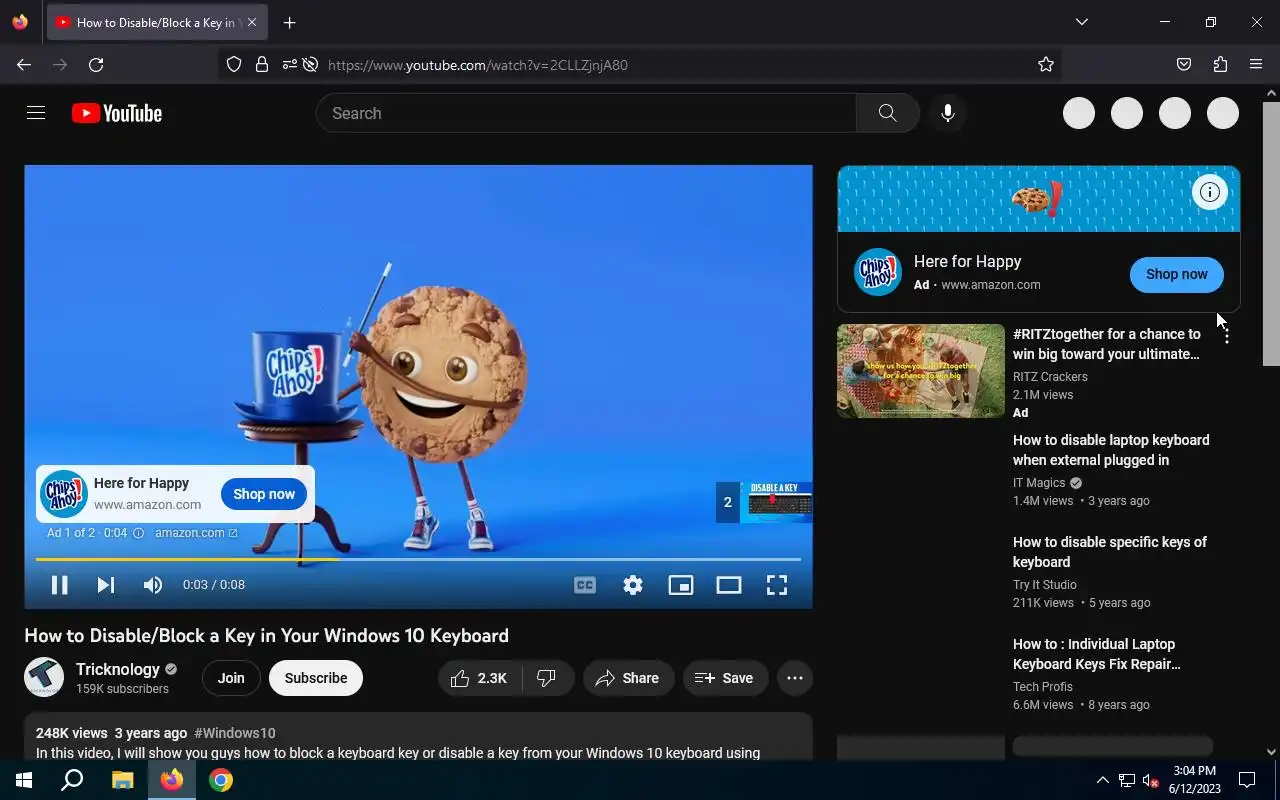Screen dimensions: 1280x800
Task: Open menu for RITZ ad video
Action: point(1227,336)
